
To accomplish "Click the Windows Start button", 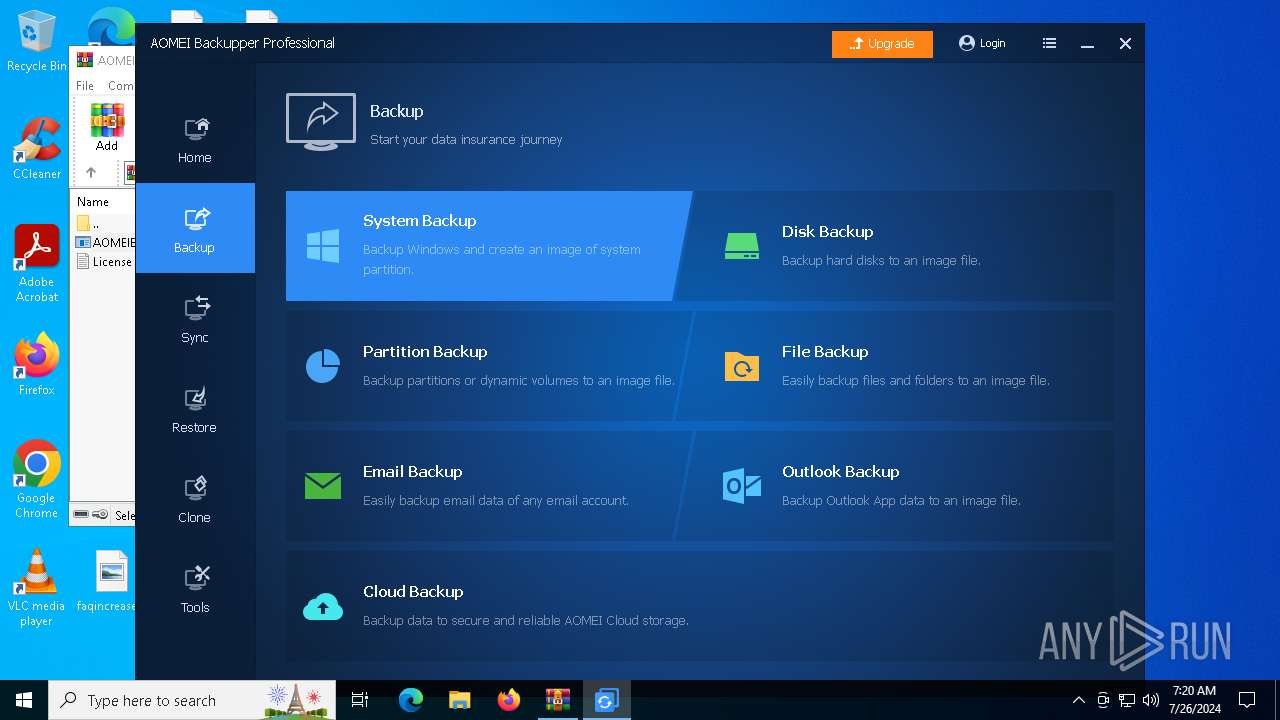I will pyautogui.click(x=24, y=700).
